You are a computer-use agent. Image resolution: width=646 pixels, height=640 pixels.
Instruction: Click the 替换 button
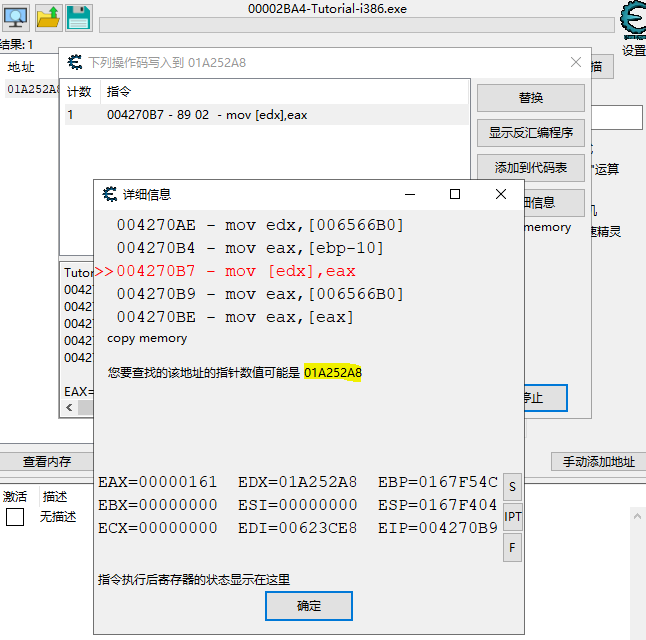tap(531, 98)
